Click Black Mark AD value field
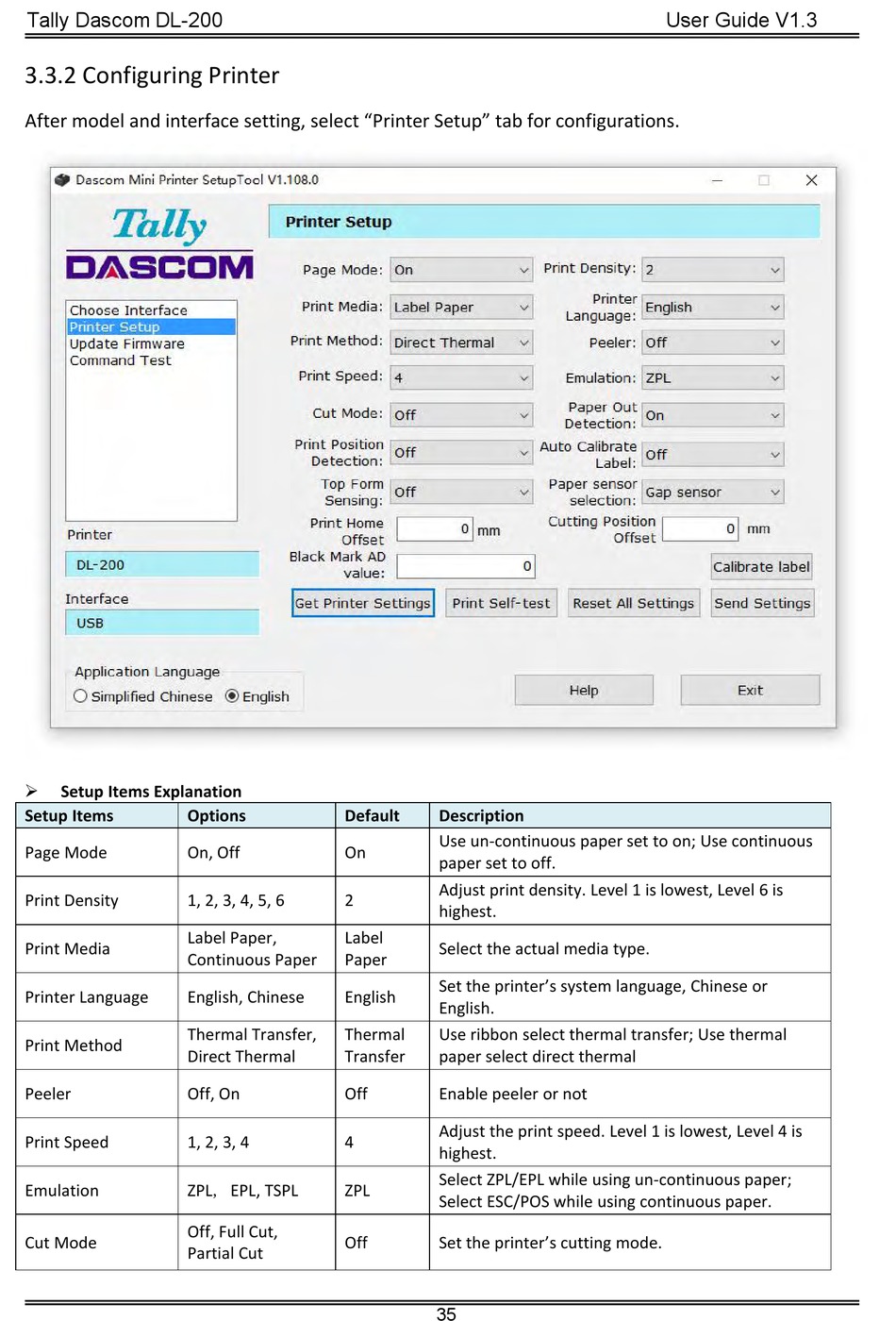The height and width of the screenshot is (1321, 896). [x=466, y=566]
